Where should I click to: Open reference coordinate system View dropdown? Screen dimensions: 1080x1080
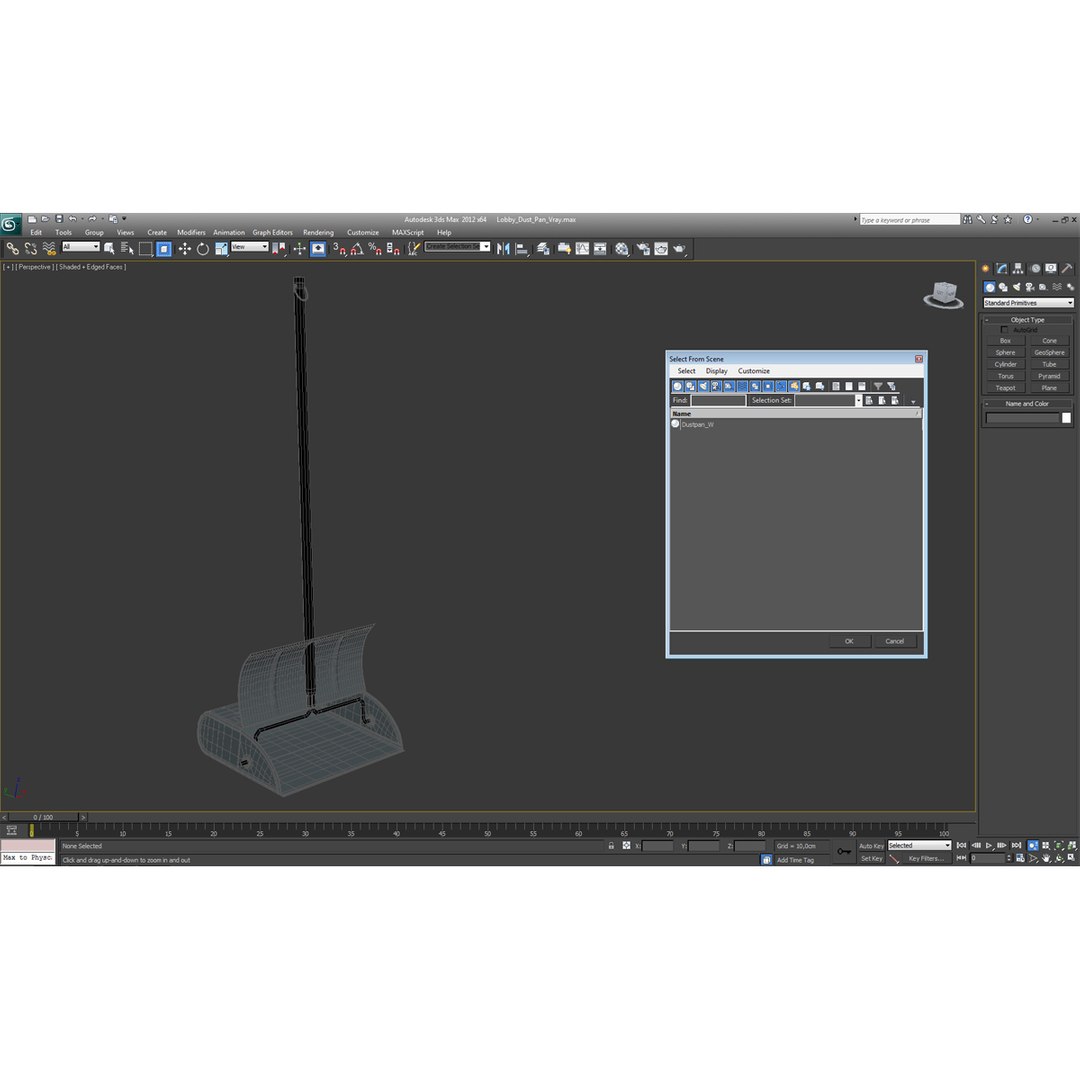coord(249,247)
